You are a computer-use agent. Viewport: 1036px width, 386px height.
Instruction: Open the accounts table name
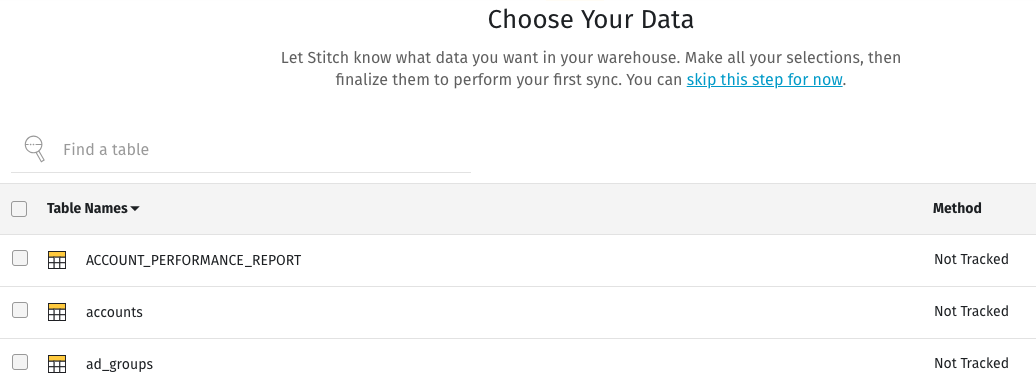coord(114,312)
